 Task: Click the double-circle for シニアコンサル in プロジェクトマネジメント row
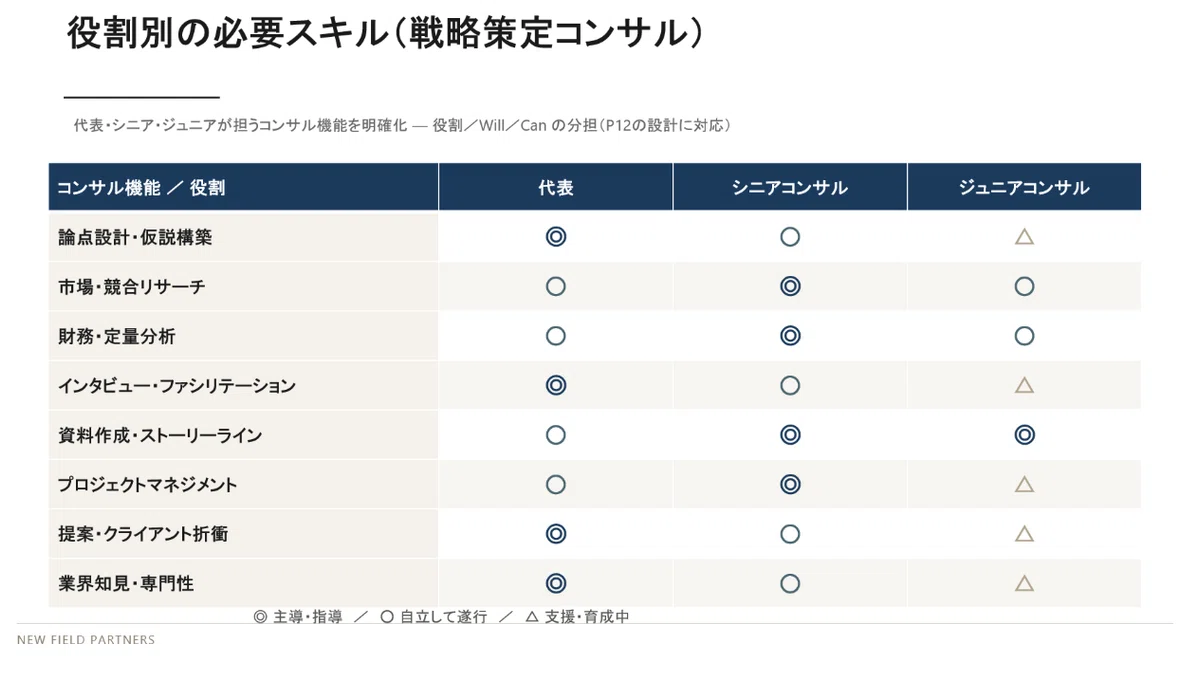click(790, 484)
